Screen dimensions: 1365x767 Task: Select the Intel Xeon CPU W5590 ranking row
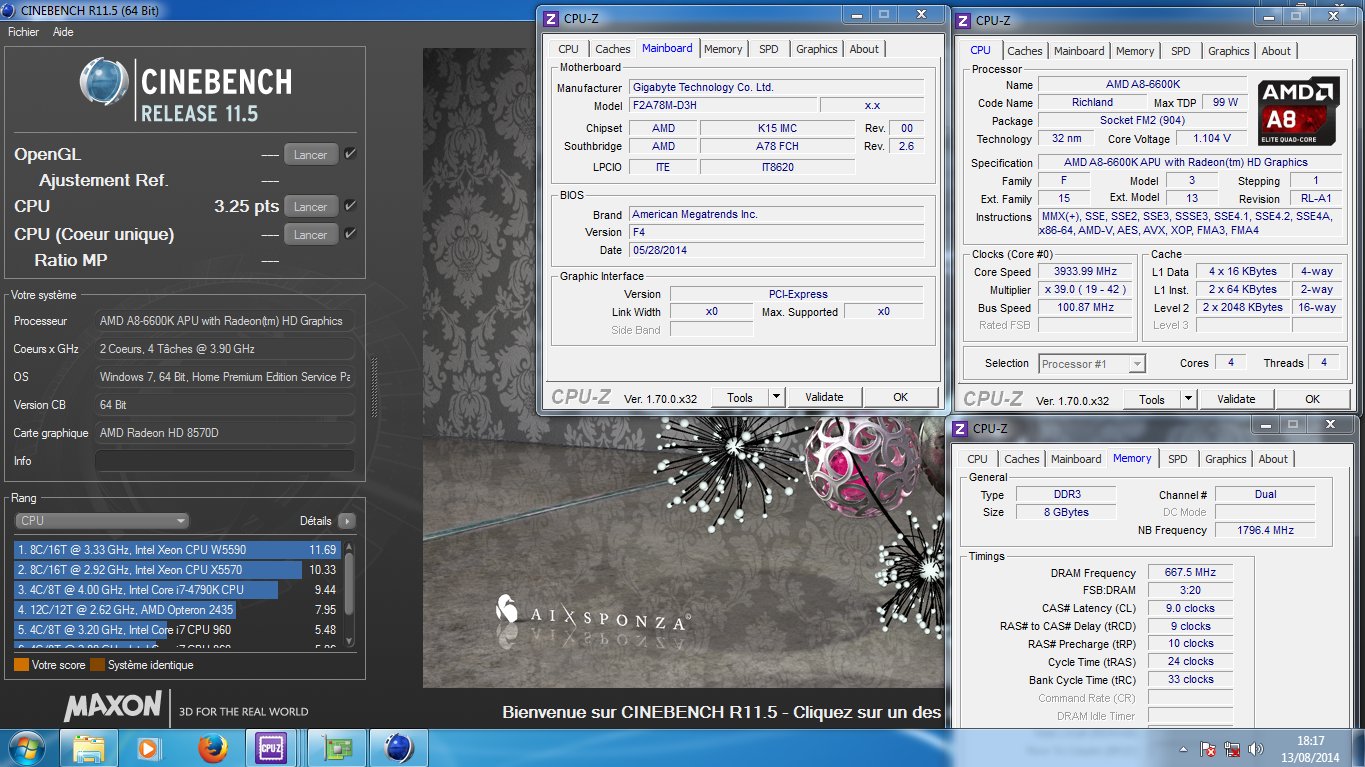pyautogui.click(x=177, y=550)
